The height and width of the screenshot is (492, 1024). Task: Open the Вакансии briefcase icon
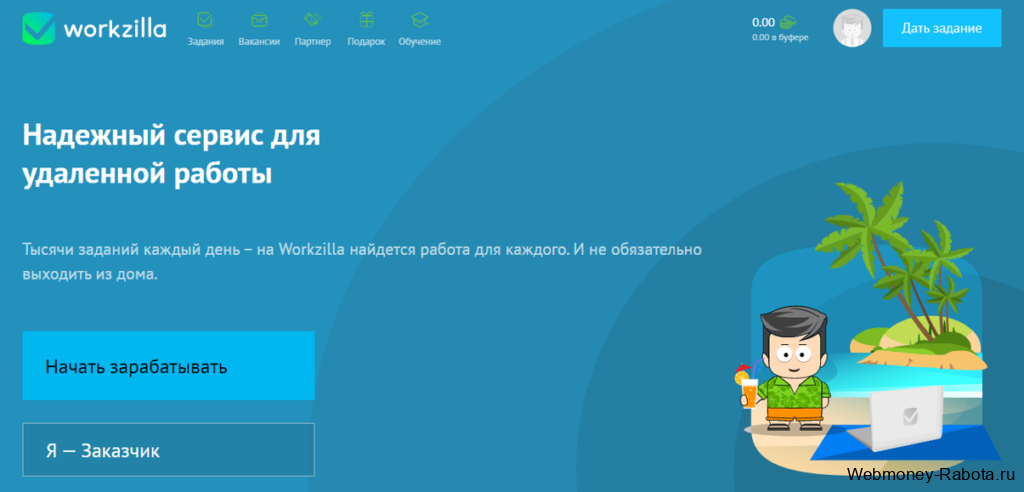(259, 20)
